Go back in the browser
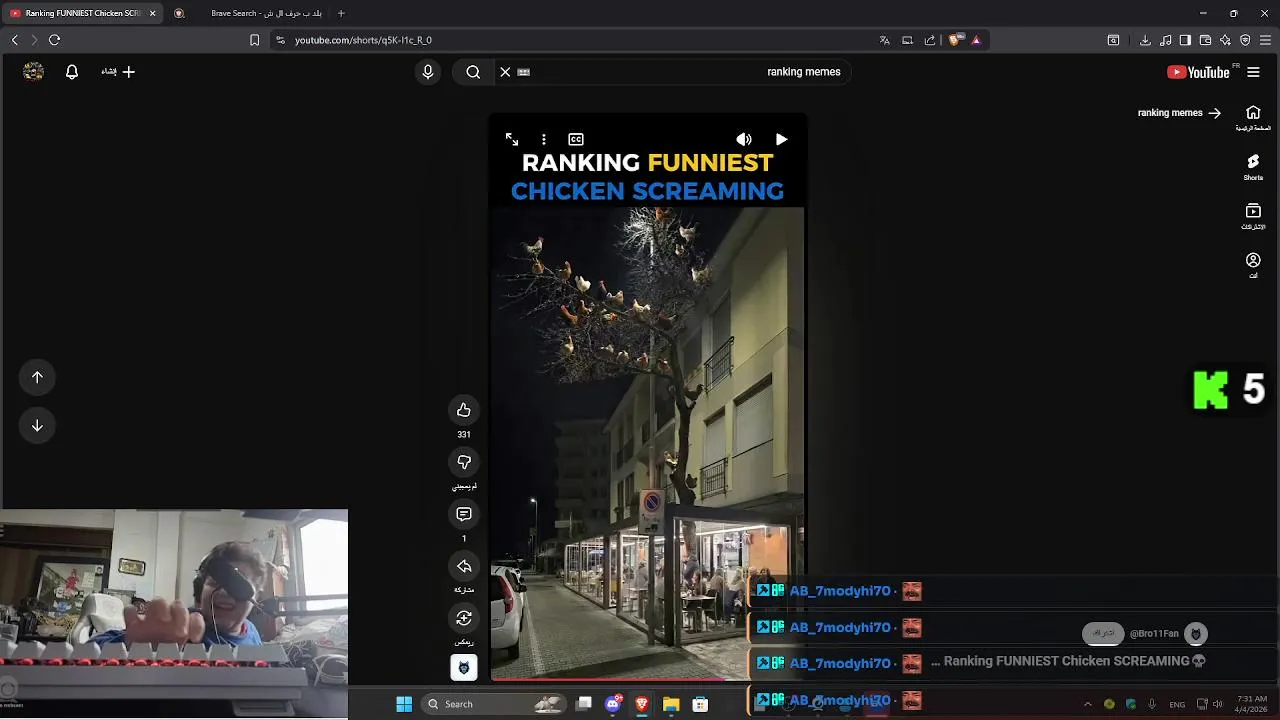The image size is (1280, 720). [x=14, y=40]
